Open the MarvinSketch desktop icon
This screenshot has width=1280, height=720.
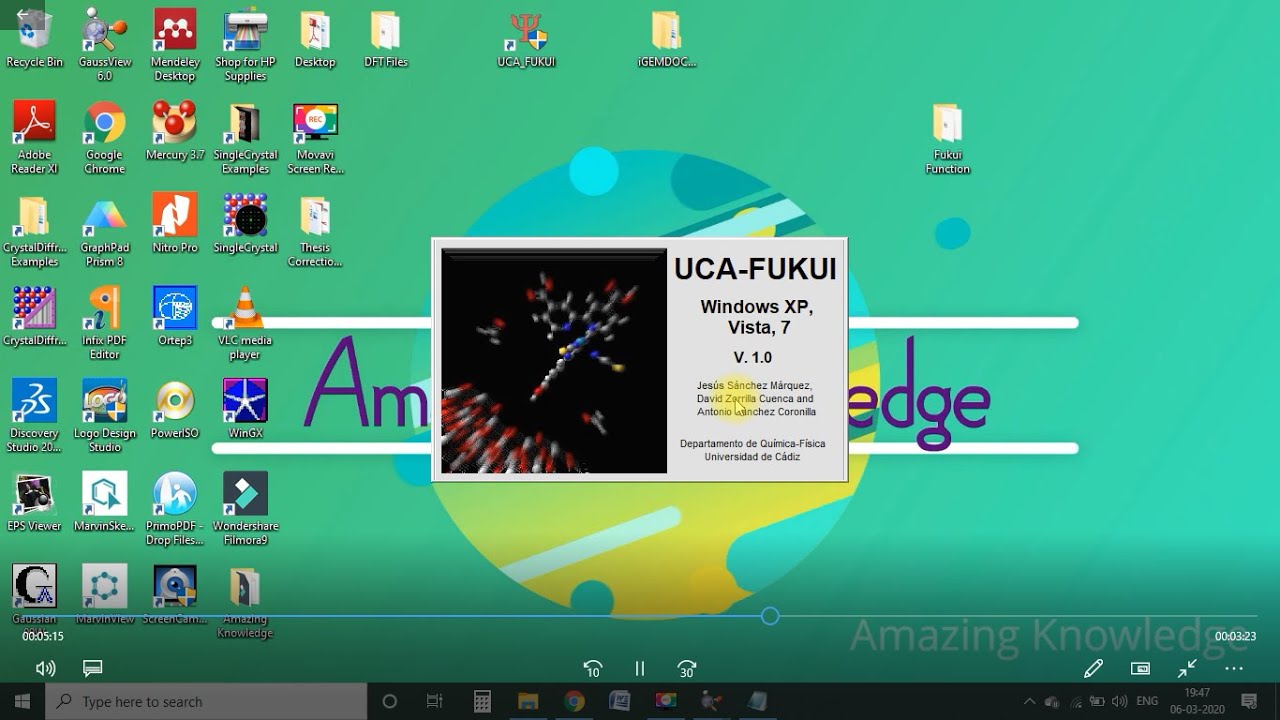pyautogui.click(x=104, y=501)
